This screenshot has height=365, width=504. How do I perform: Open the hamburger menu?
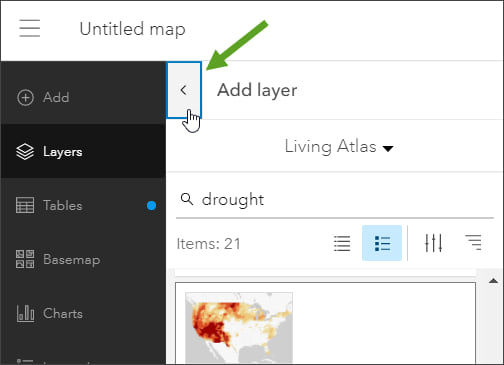[29, 28]
